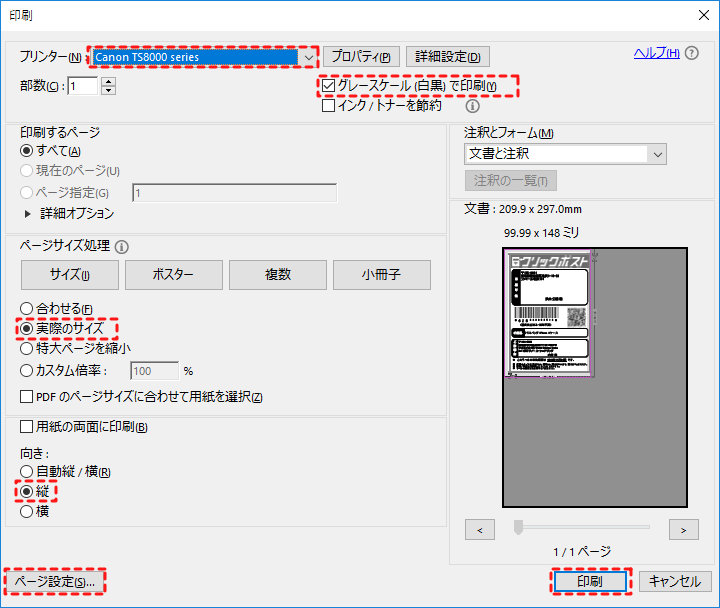
Task: Expand the 詳細オプション section
Action: (x=27, y=213)
